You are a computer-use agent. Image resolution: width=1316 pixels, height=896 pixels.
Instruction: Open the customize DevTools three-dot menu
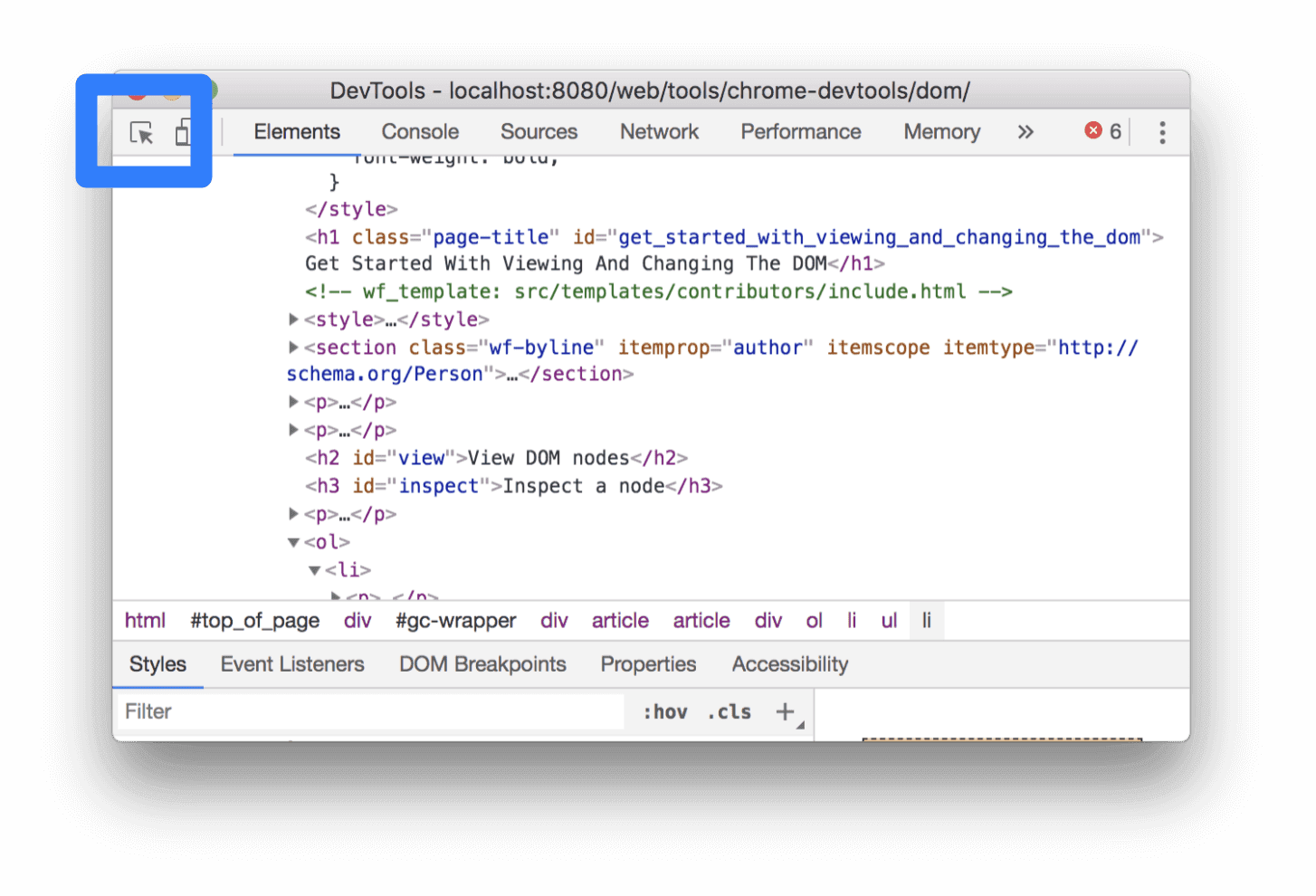[1161, 132]
